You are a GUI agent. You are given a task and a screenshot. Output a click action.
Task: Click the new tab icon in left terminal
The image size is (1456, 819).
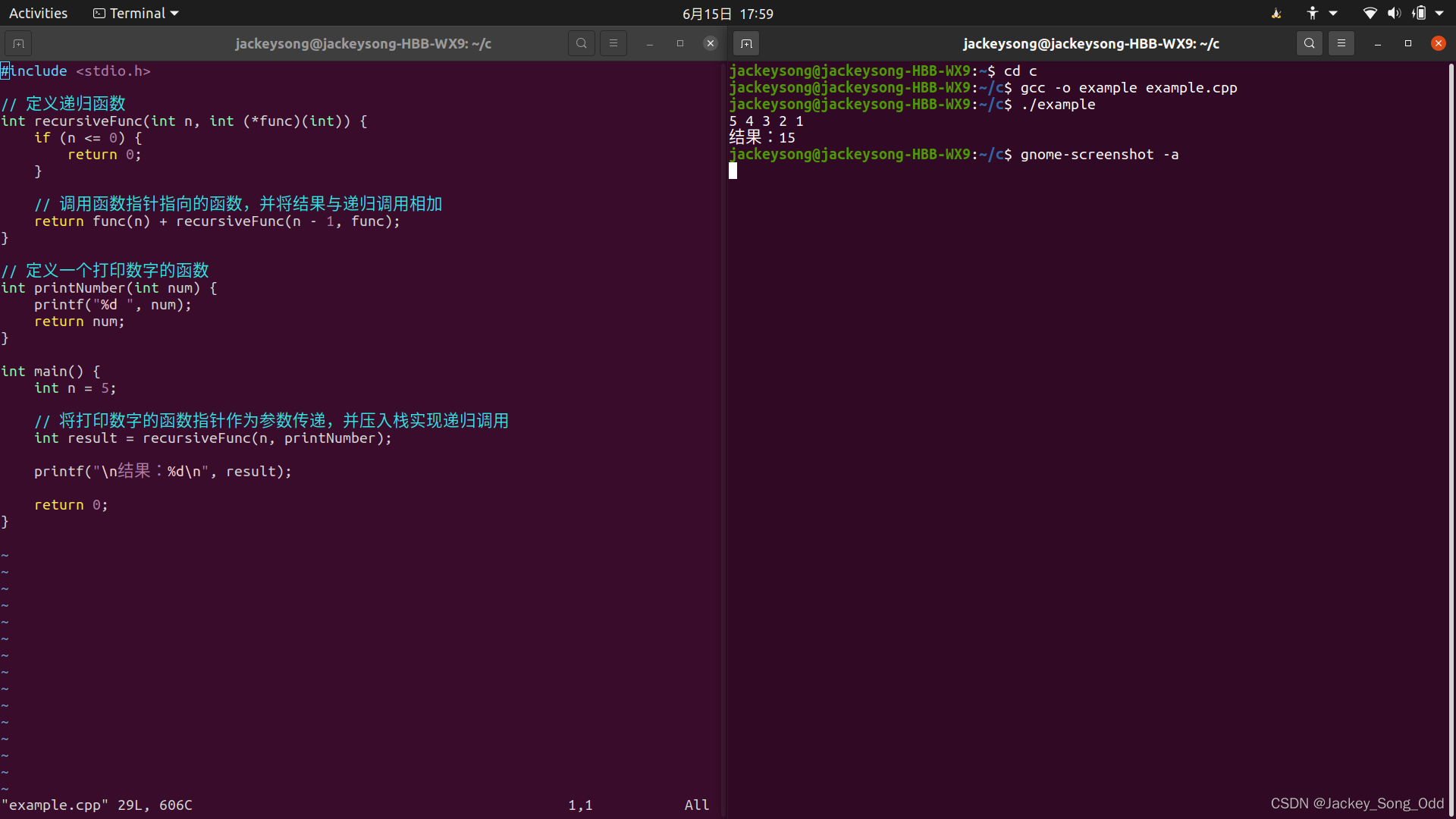coord(18,43)
